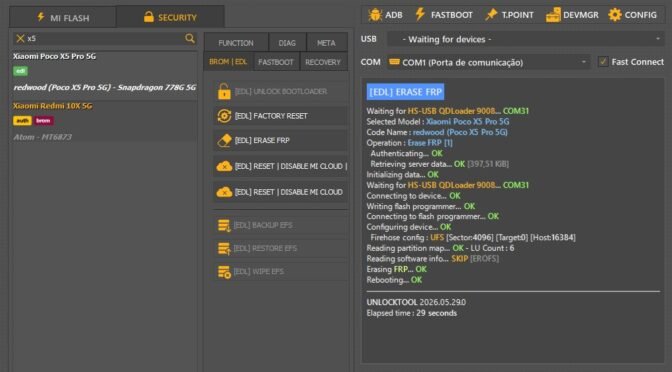Click the green edl tag badge
Viewport: 672px width, 372px height.
(20, 71)
